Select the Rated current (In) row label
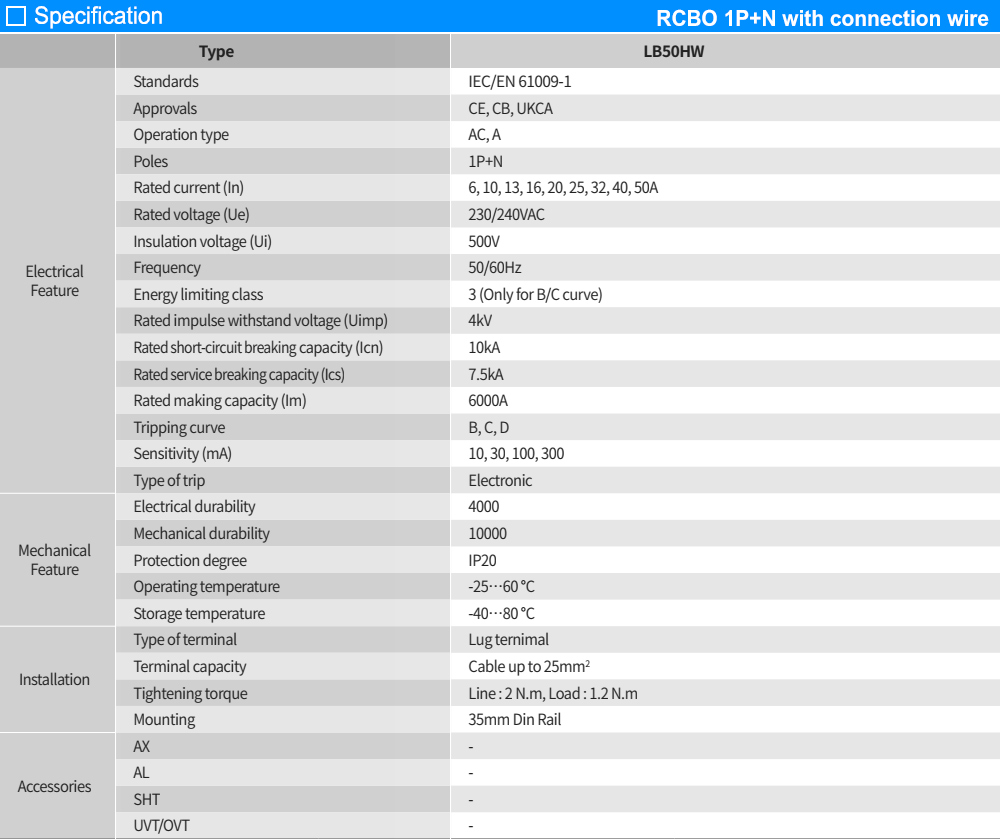Viewport: 1000px width, 840px height. (x=188, y=188)
